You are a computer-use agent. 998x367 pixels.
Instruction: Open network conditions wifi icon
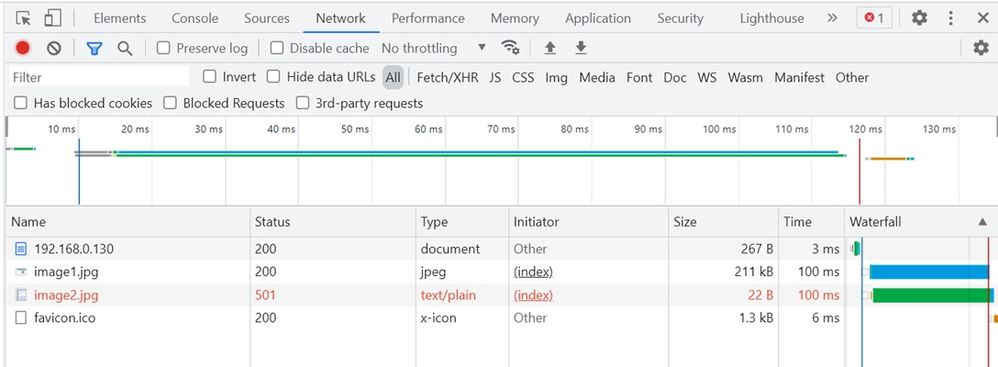(x=510, y=48)
